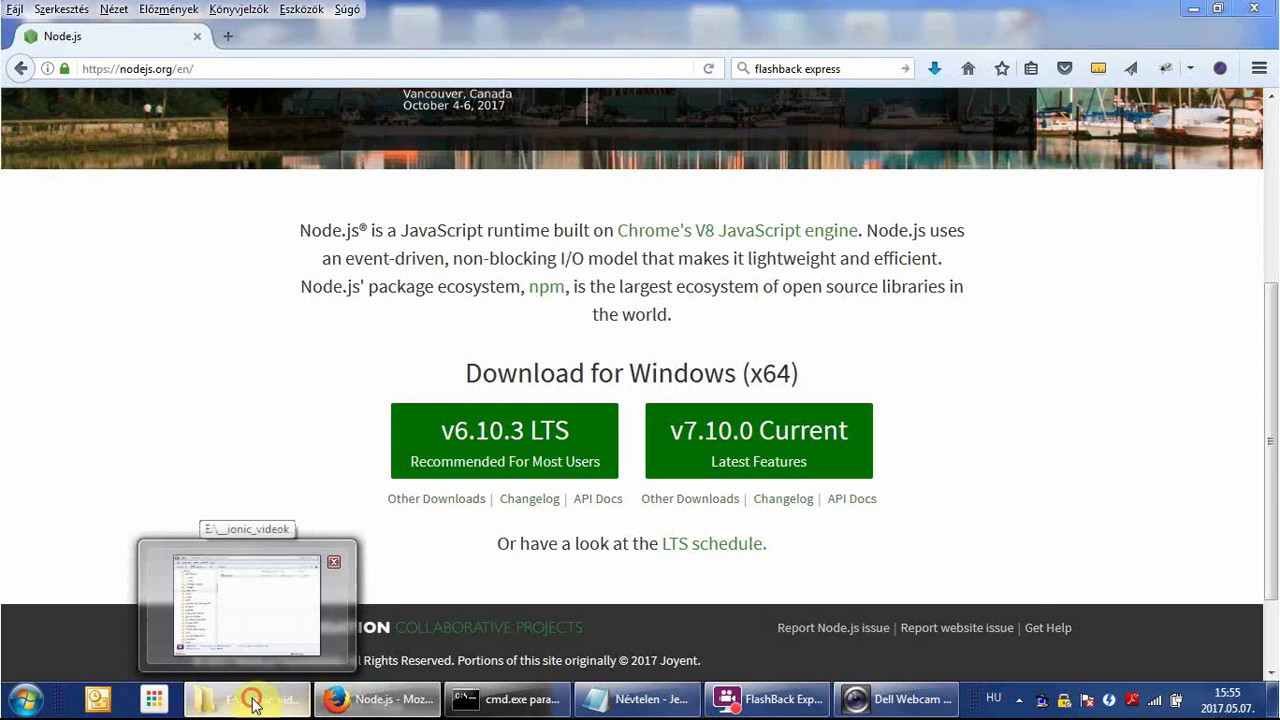Image resolution: width=1280 pixels, height=720 pixels.
Task: Open the blue lightning bolt tray icon
Action: point(1109,700)
